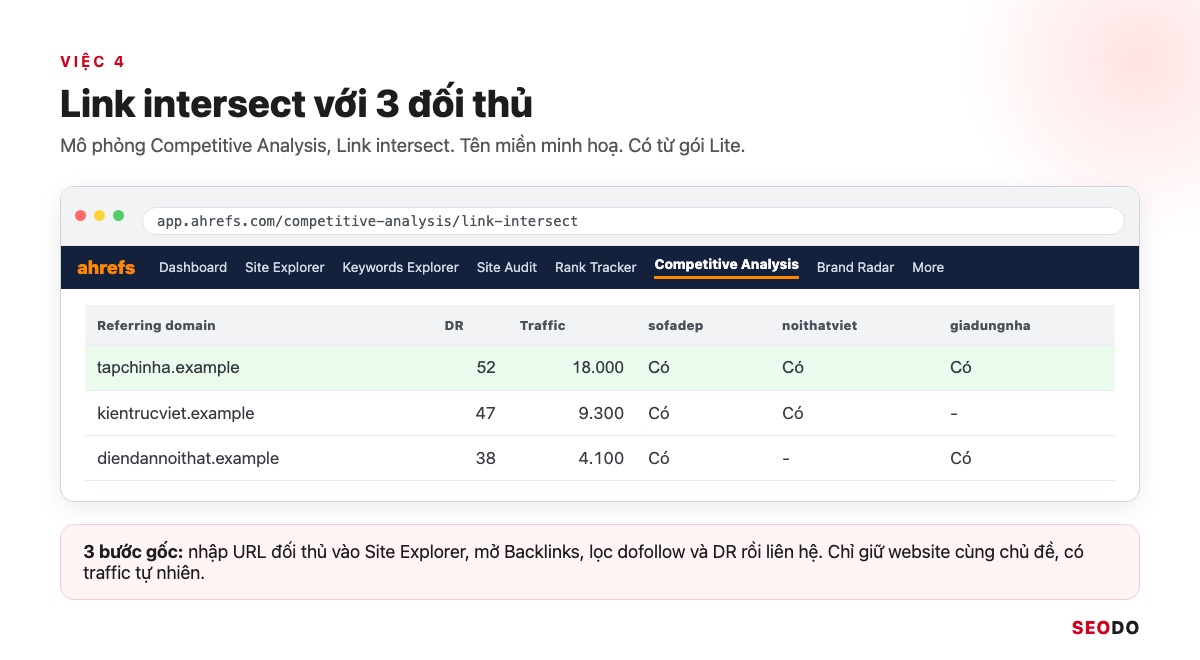Click tapchinha row's giadungnha 'Có' cell
The height and width of the screenshot is (660, 1200).
tap(960, 367)
